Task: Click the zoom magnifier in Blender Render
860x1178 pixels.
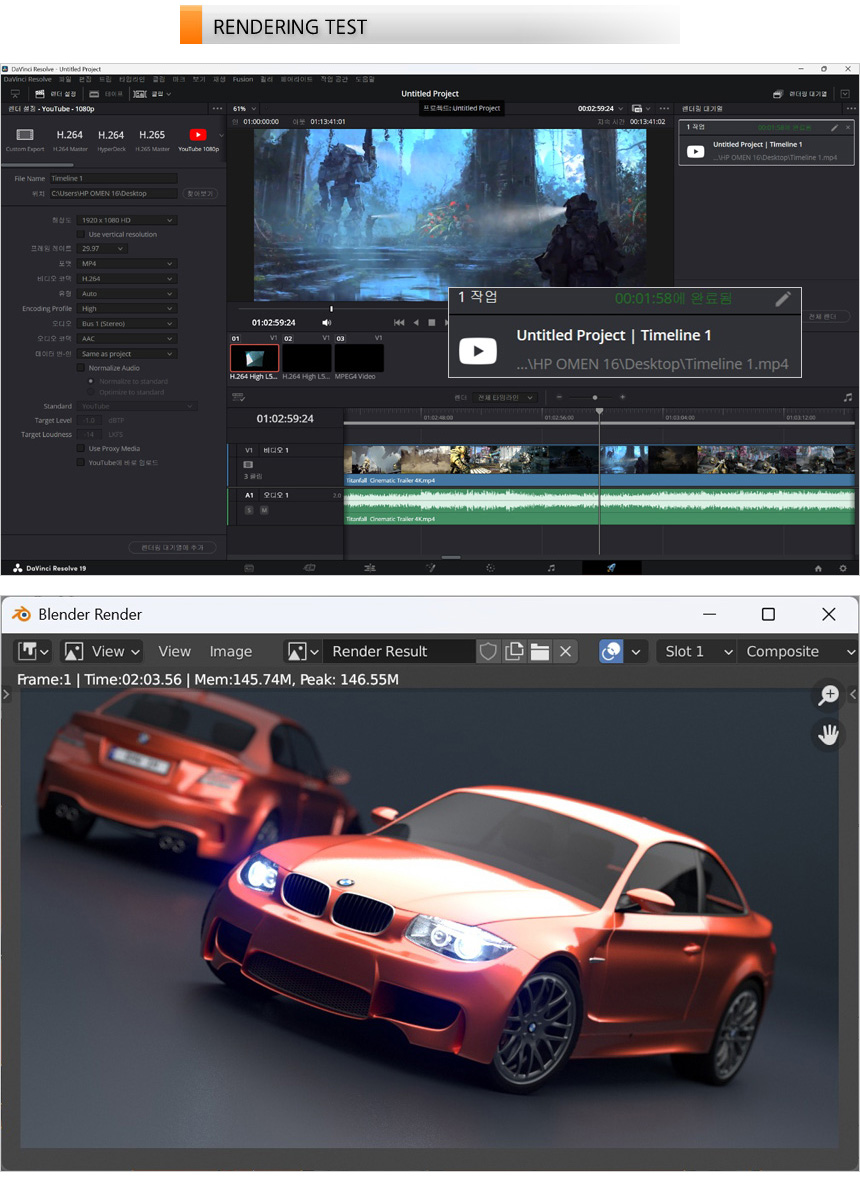Action: coord(828,694)
